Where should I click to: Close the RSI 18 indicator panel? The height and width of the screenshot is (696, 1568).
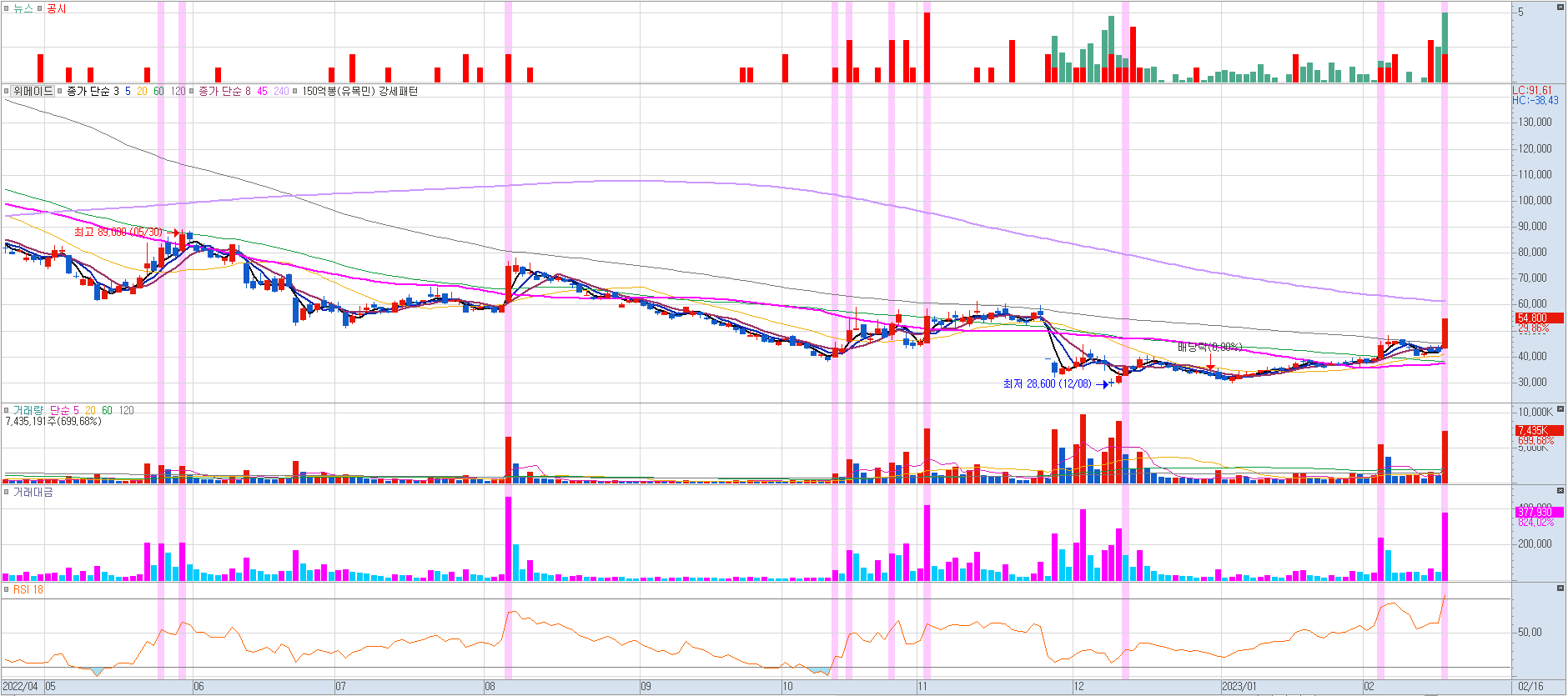pos(1560,588)
